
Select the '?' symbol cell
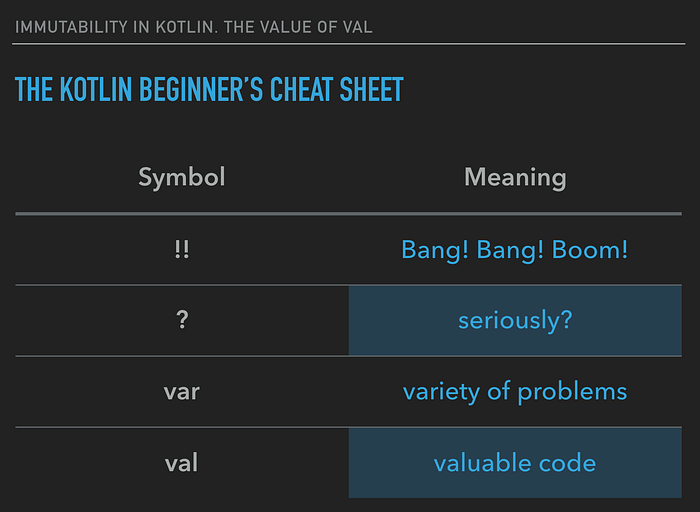(x=182, y=321)
